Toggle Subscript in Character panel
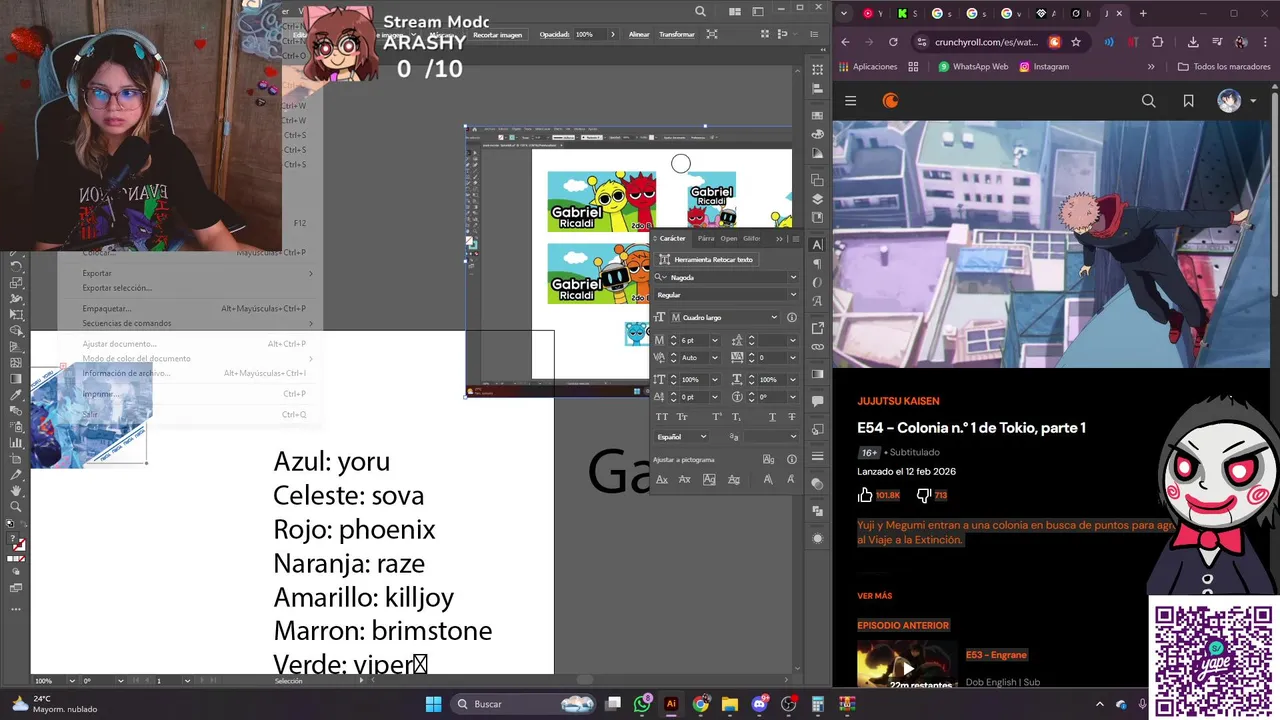 [x=737, y=416]
